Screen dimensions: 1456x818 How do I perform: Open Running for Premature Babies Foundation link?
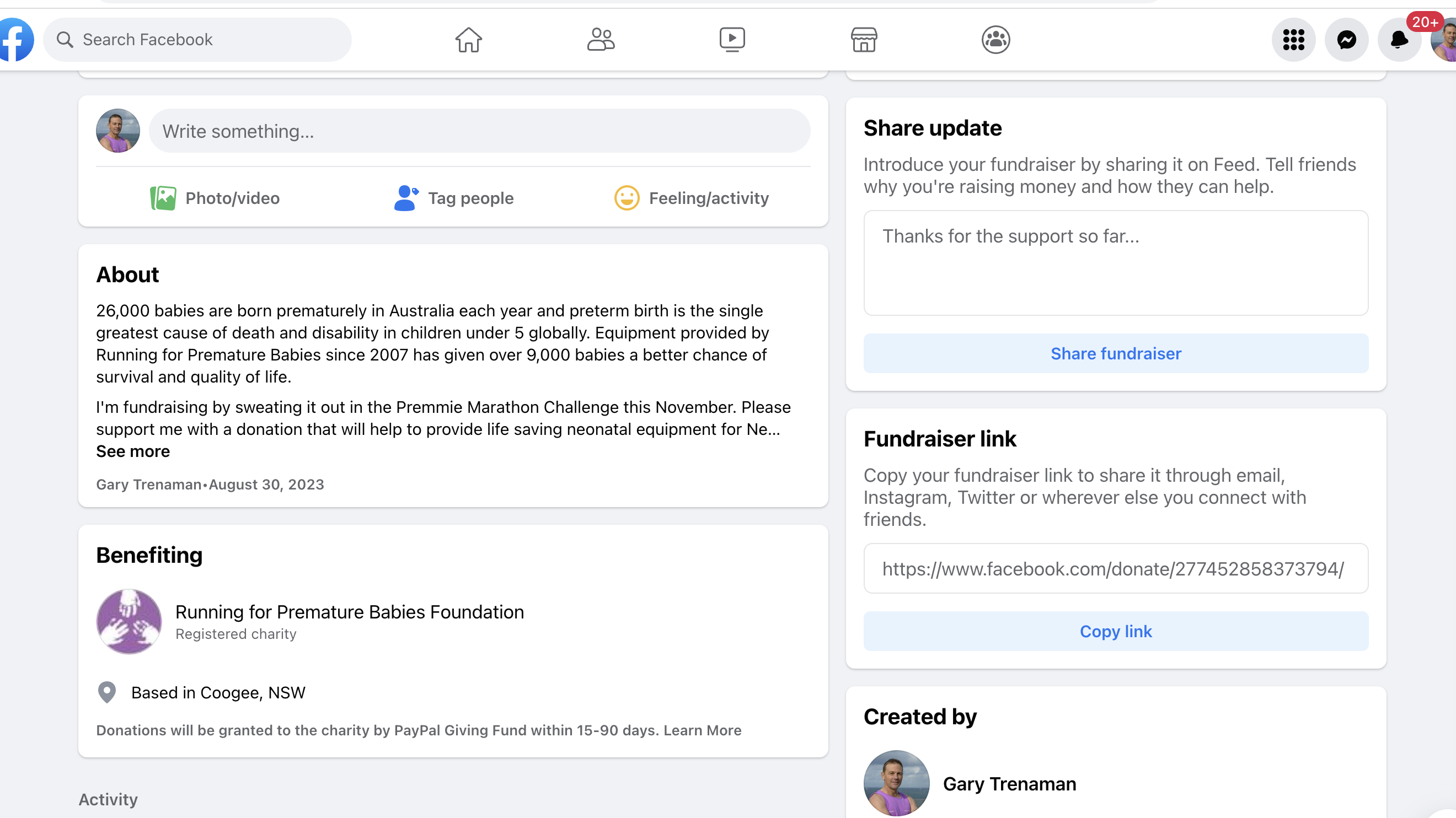click(x=349, y=612)
